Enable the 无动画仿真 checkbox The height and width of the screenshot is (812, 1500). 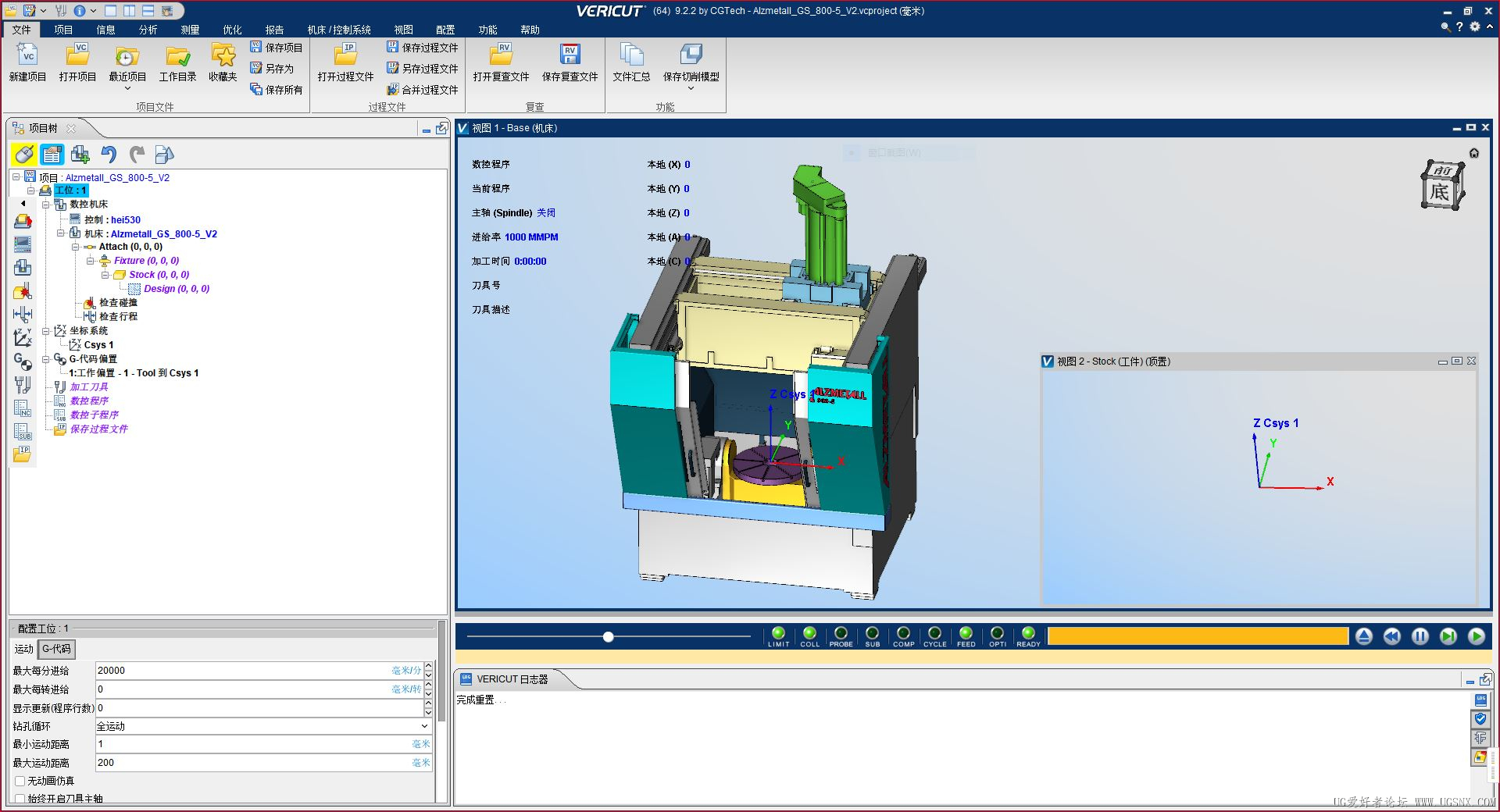[x=20, y=781]
